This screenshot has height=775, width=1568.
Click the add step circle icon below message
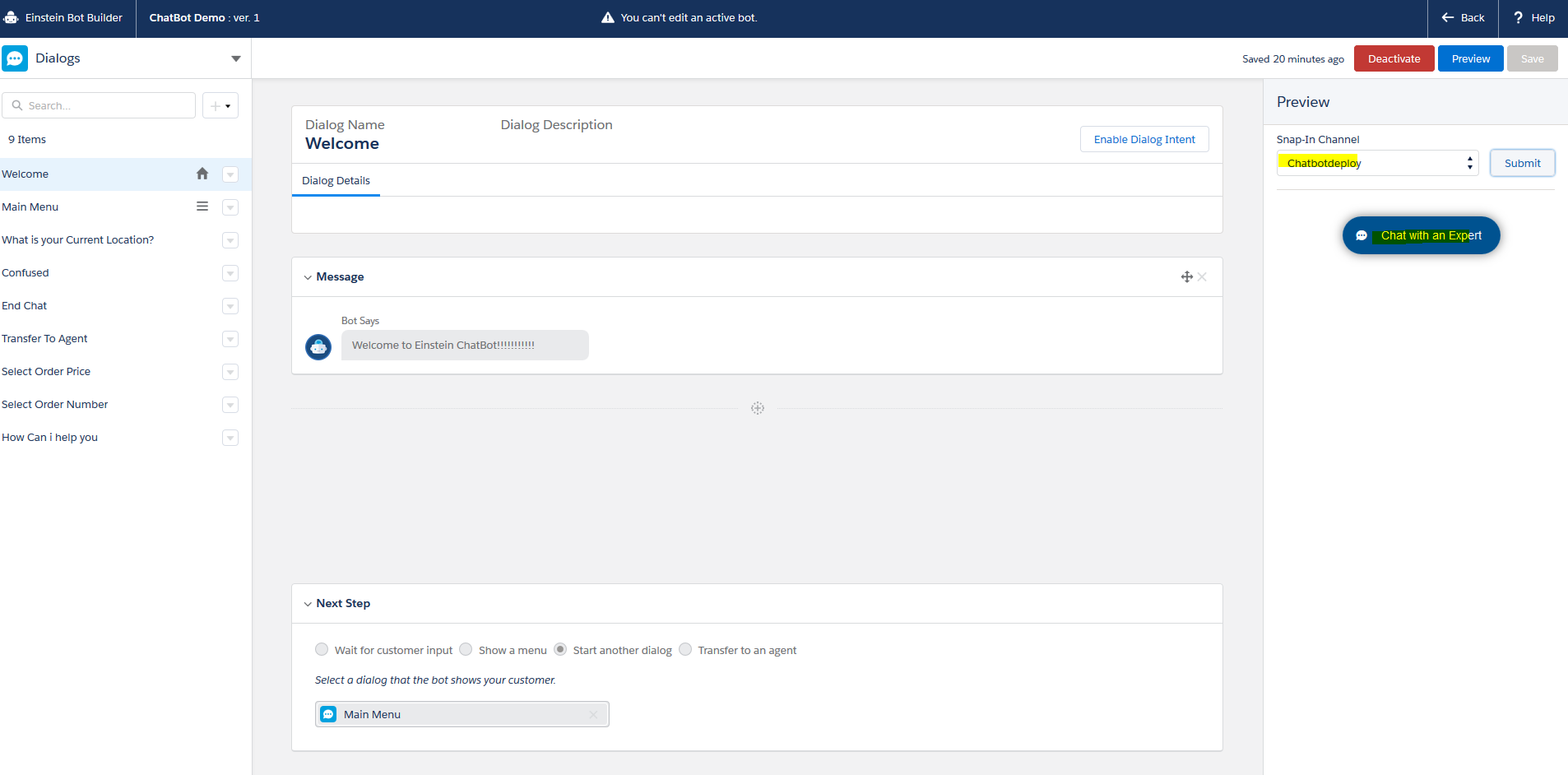pos(758,408)
